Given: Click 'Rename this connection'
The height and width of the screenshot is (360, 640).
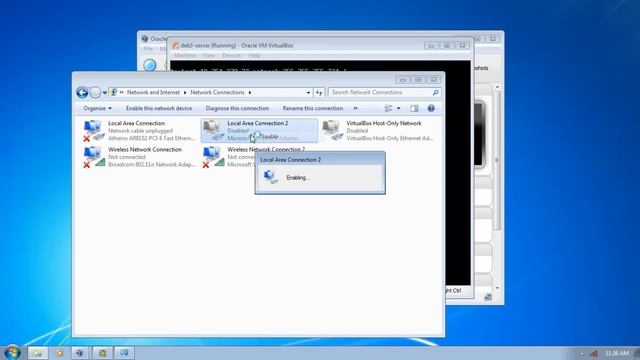Looking at the screenshot, I should coord(313,108).
